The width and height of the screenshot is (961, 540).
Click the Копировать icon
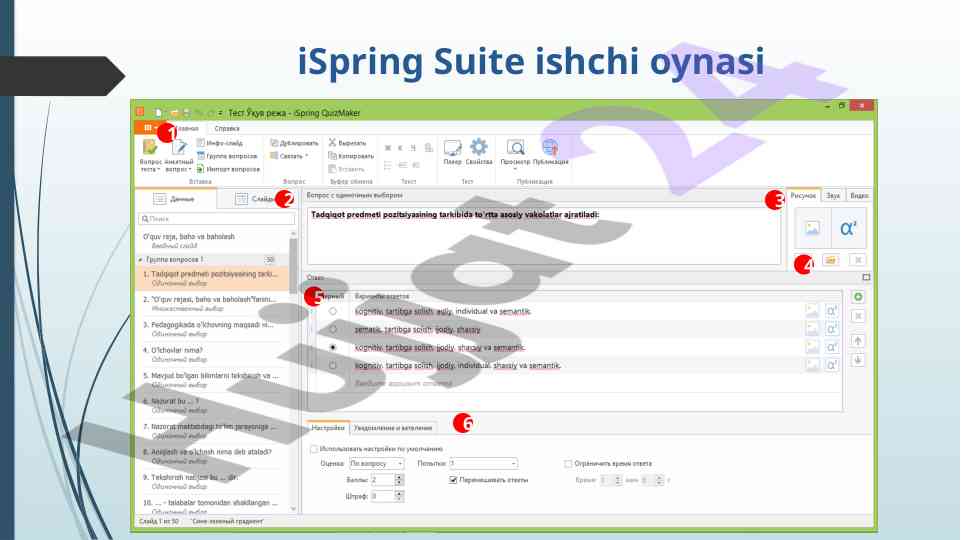click(332, 156)
